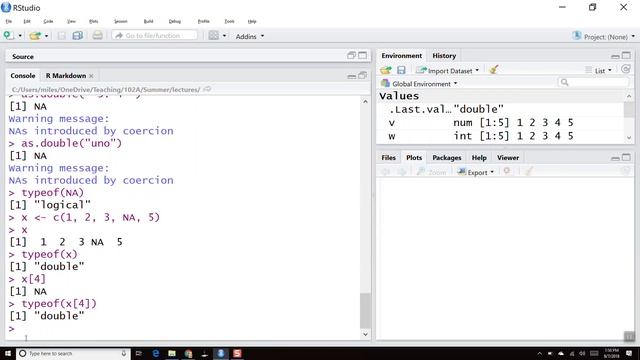Minimize the Environment pane

(x=615, y=56)
